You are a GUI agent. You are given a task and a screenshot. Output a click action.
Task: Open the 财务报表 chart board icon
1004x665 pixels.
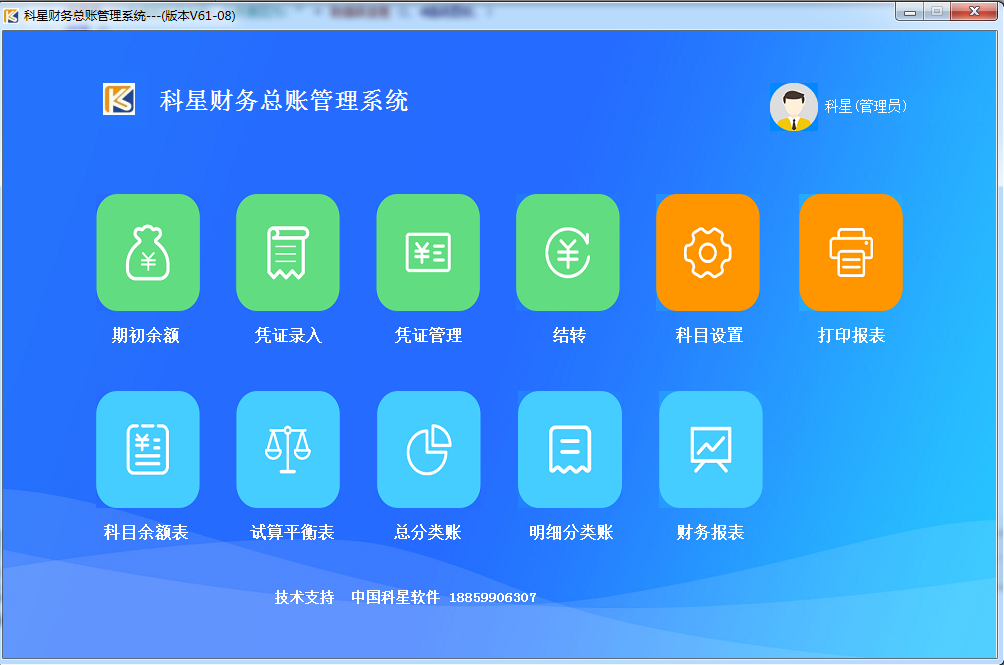pos(711,450)
